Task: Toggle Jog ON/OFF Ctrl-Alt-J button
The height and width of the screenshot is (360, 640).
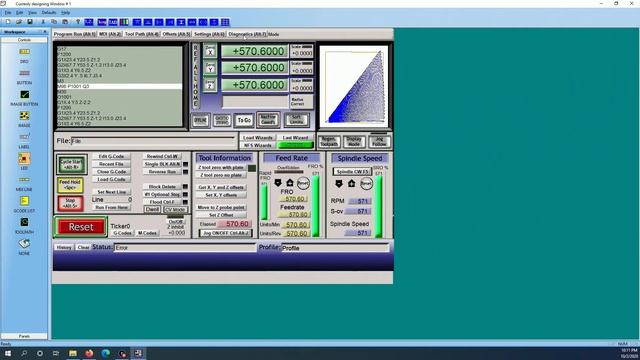Action: 226,233
